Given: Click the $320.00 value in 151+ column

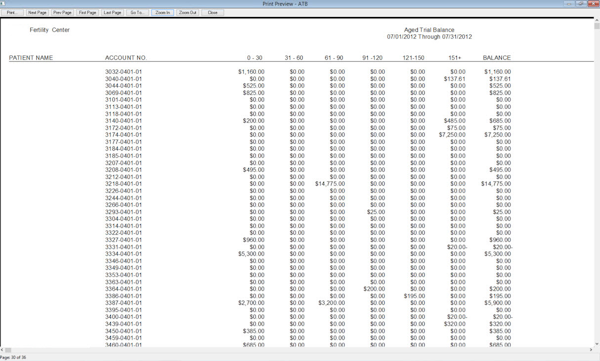Looking at the screenshot, I should [455, 324].
